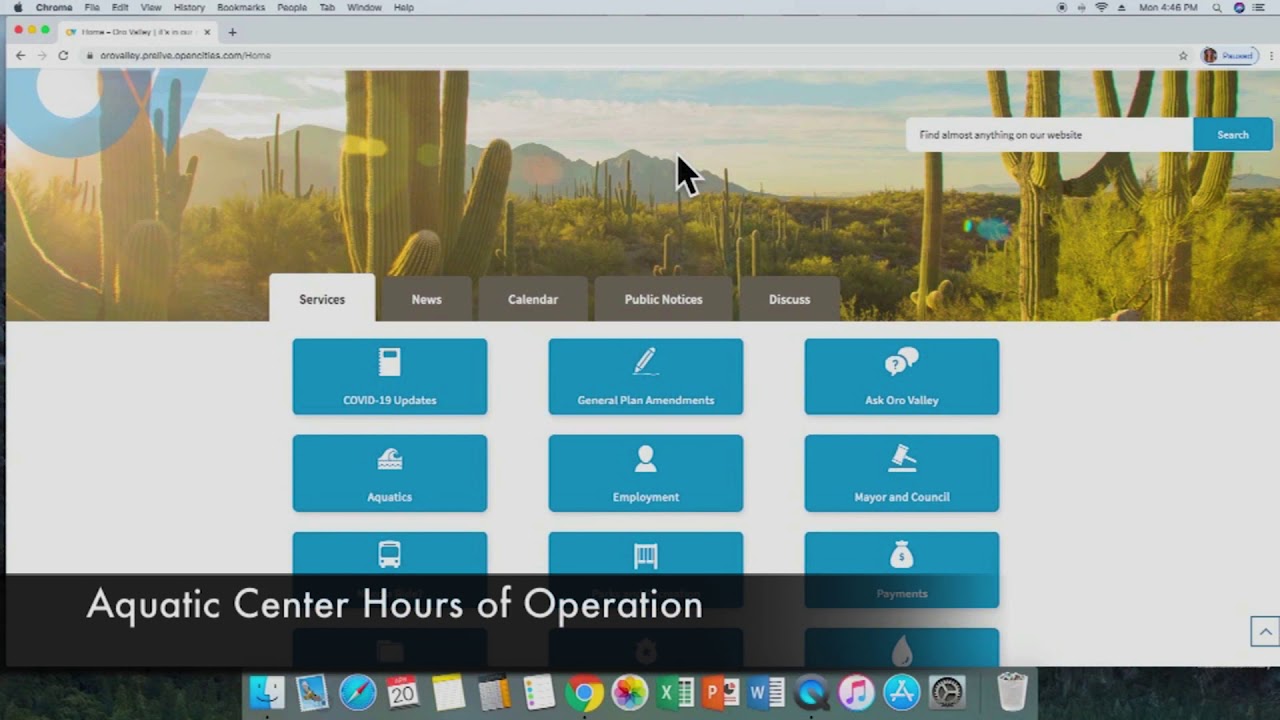Open the Public Notices tab
This screenshot has height=720, width=1280.
coord(664,299)
